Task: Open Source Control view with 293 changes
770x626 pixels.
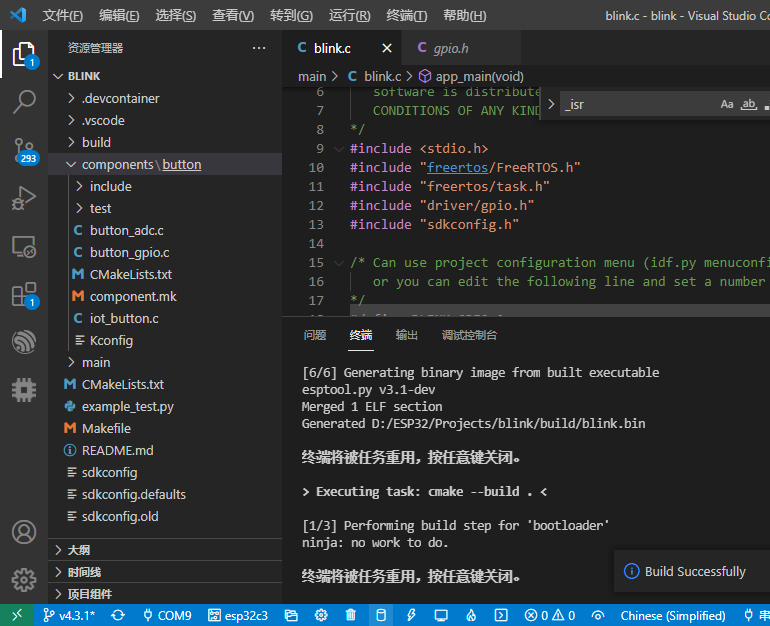Action: 24,150
